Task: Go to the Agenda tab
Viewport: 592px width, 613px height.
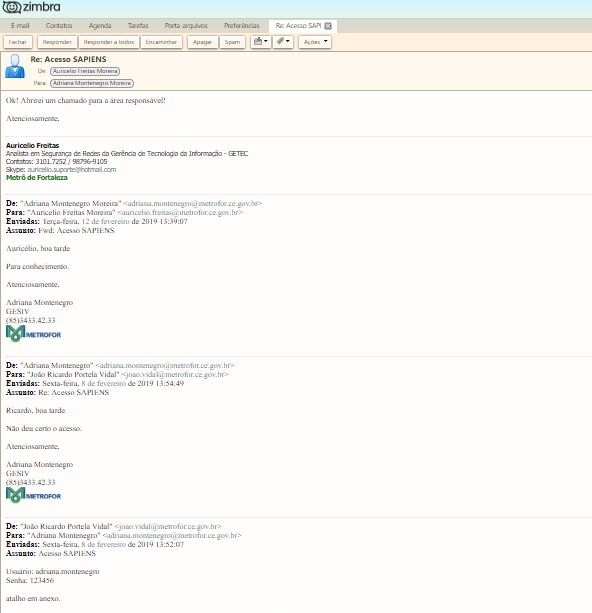Action: coord(100,26)
